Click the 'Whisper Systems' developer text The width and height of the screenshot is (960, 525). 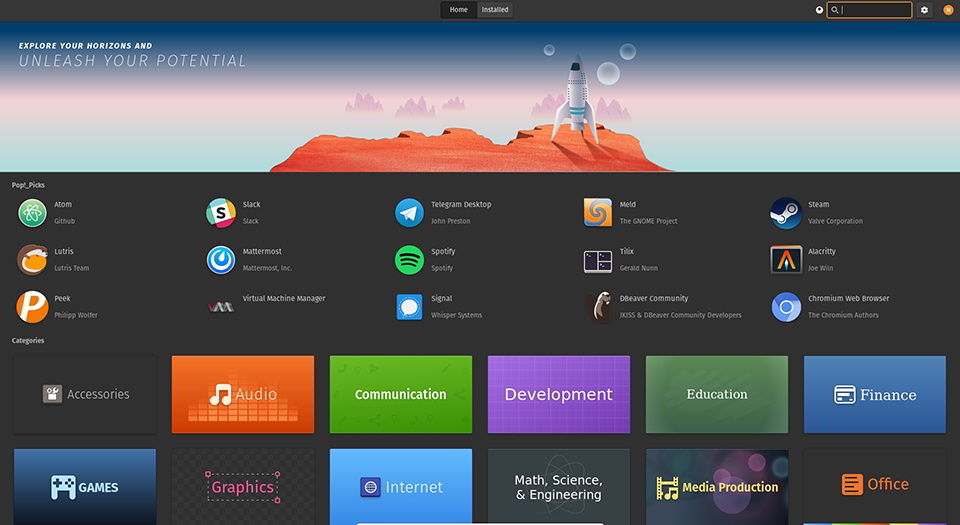456,315
